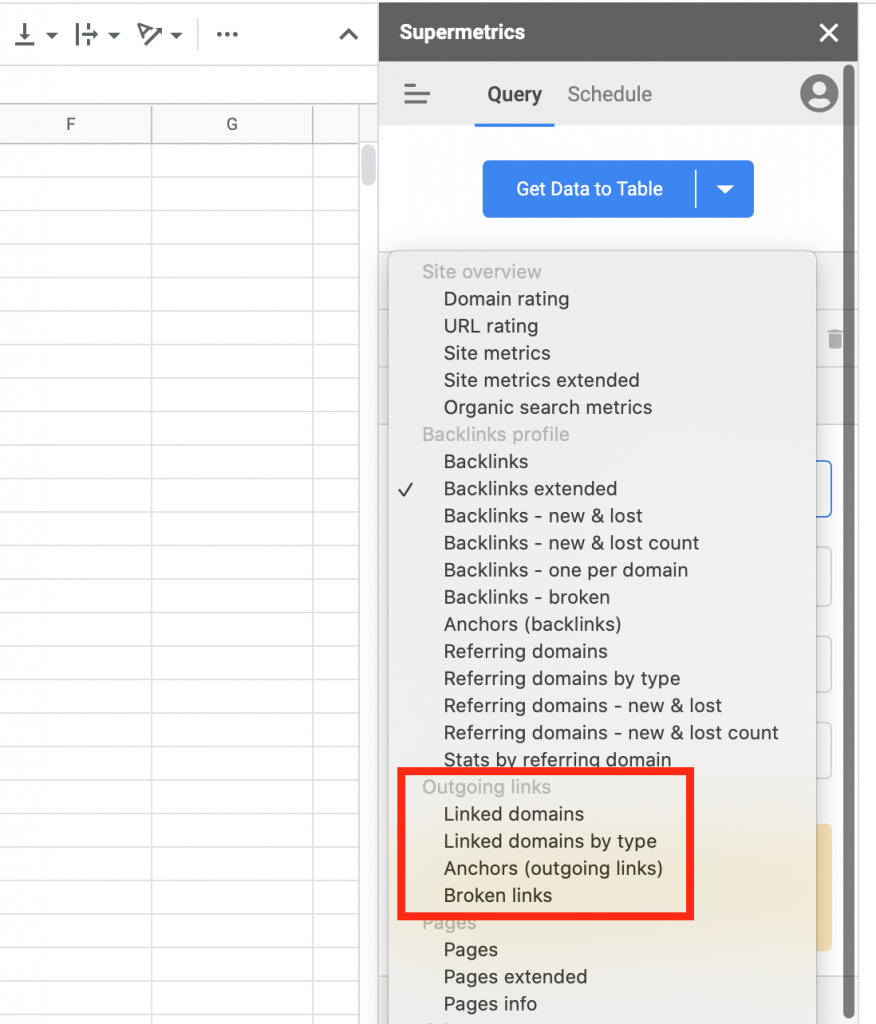Select Broken links under Outgoing links
This screenshot has height=1024, width=876.
point(497,896)
